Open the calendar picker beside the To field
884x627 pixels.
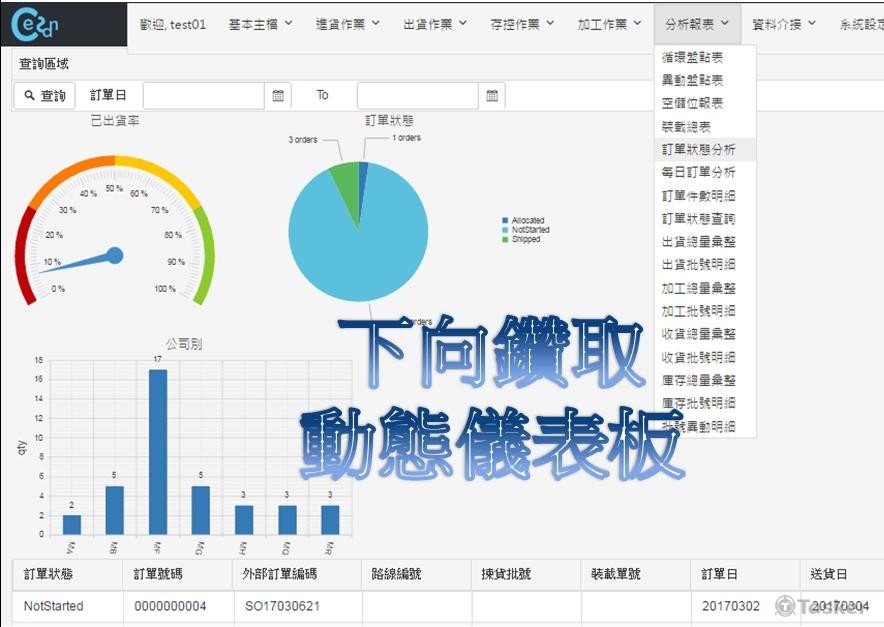pyautogui.click(x=489, y=95)
